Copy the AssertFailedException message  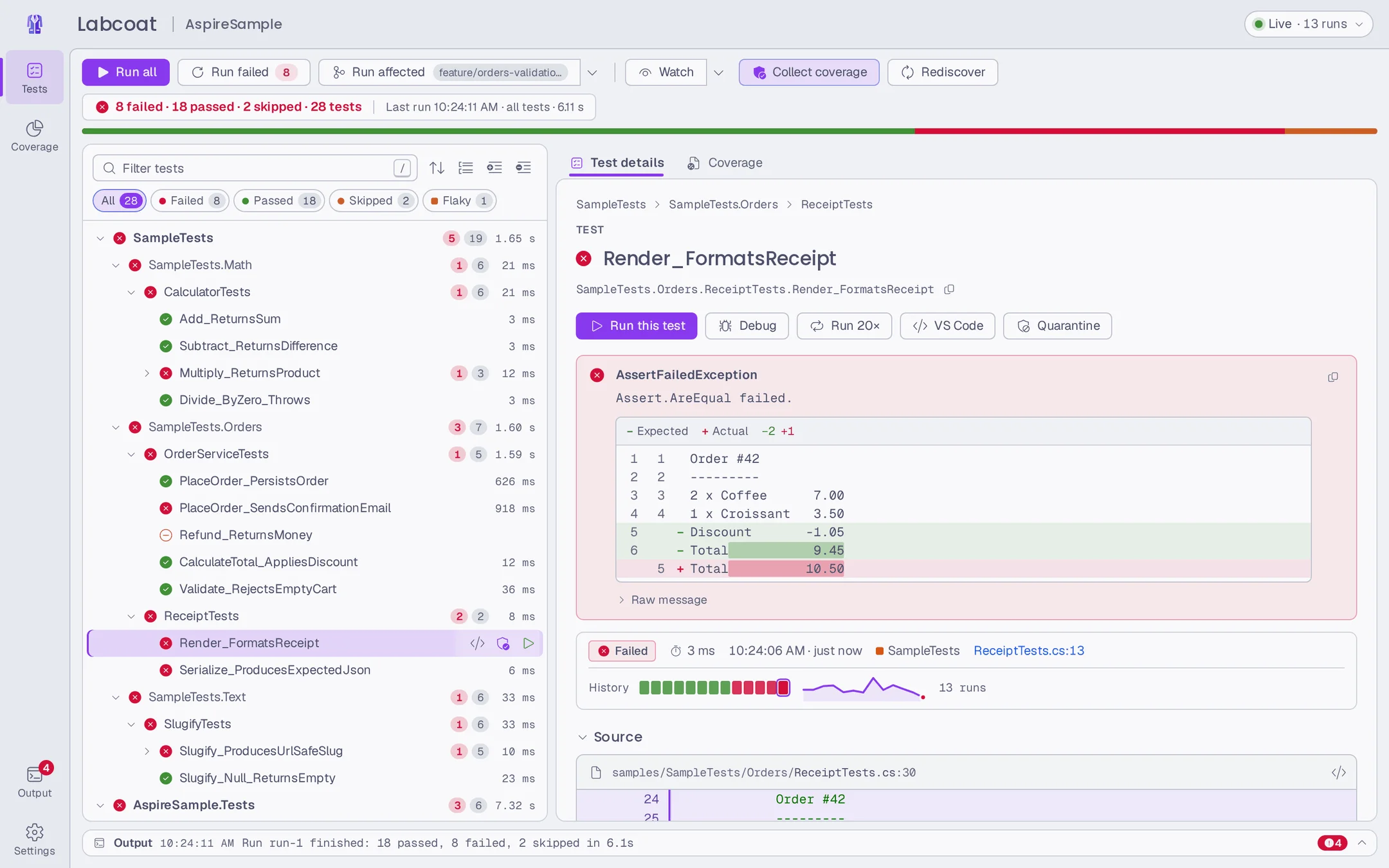coord(1333,377)
